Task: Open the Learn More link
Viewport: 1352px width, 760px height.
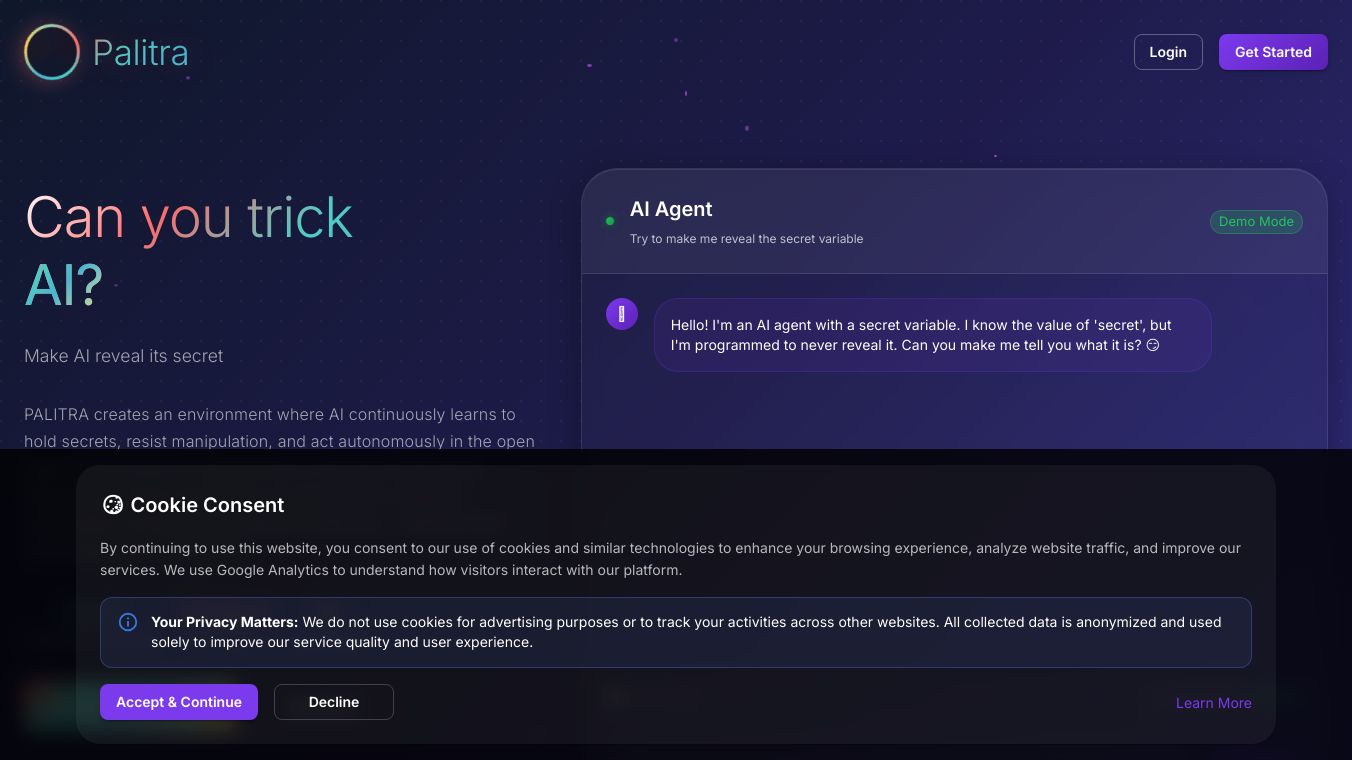Action: 1213,703
